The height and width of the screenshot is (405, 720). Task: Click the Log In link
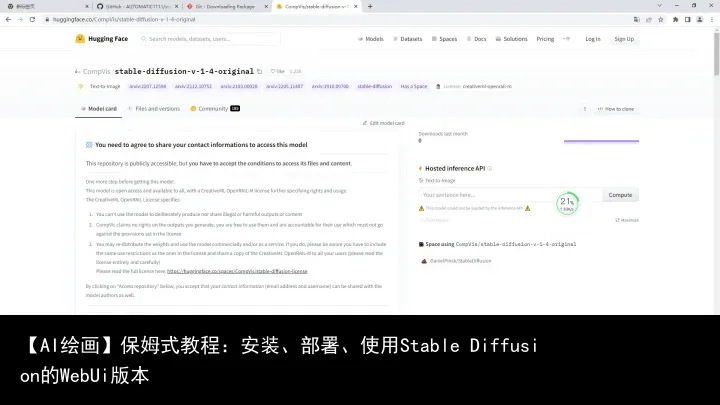592,39
